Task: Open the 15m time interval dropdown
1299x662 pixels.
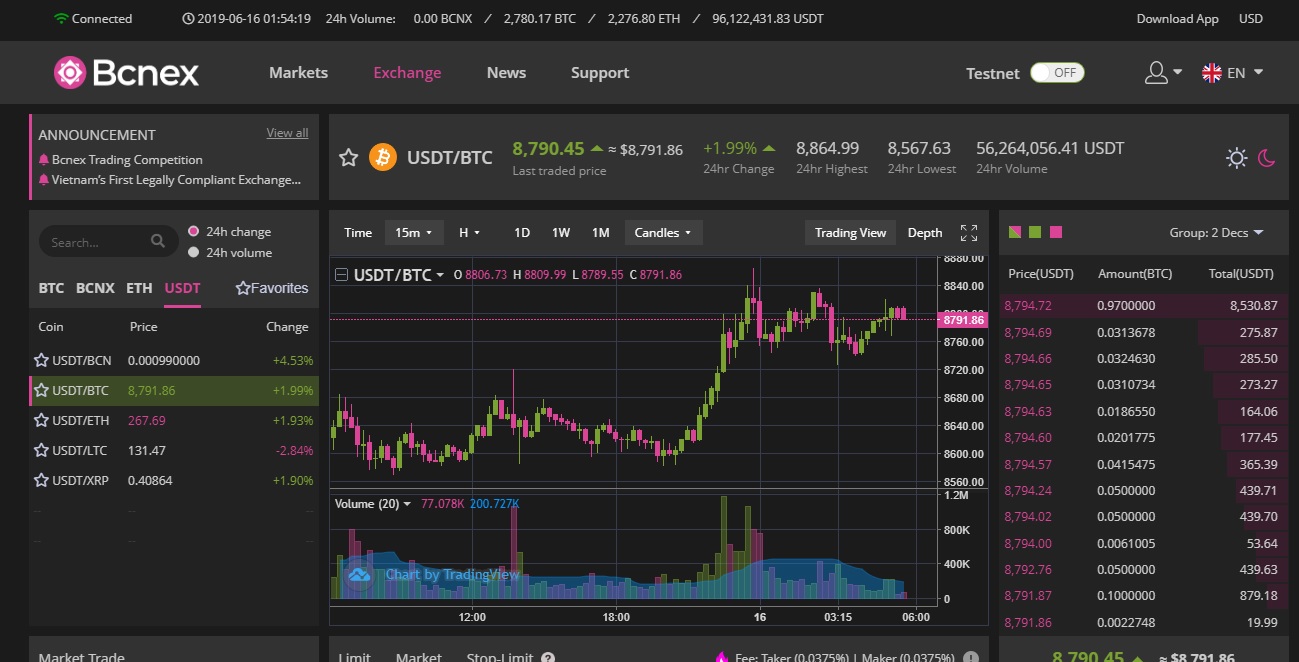Action: point(413,232)
